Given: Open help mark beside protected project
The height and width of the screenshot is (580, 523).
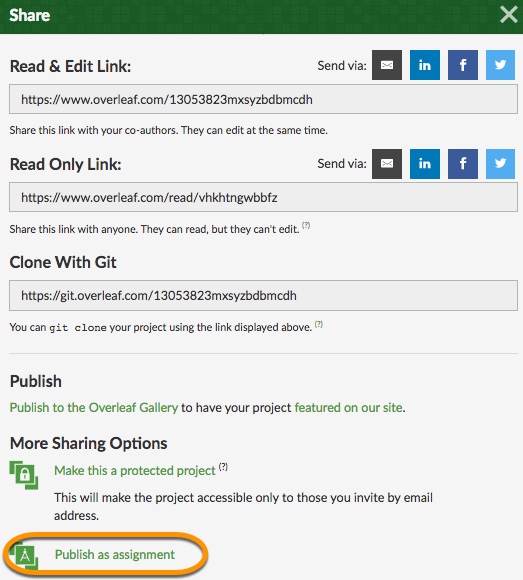Looking at the screenshot, I should coord(223,466).
